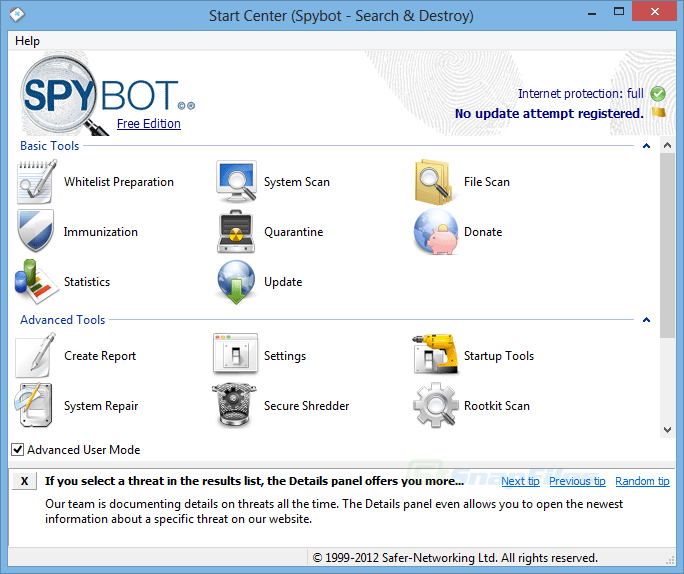684x574 pixels.
Task: Collapse the Advanced Tools section
Action: click(646, 320)
